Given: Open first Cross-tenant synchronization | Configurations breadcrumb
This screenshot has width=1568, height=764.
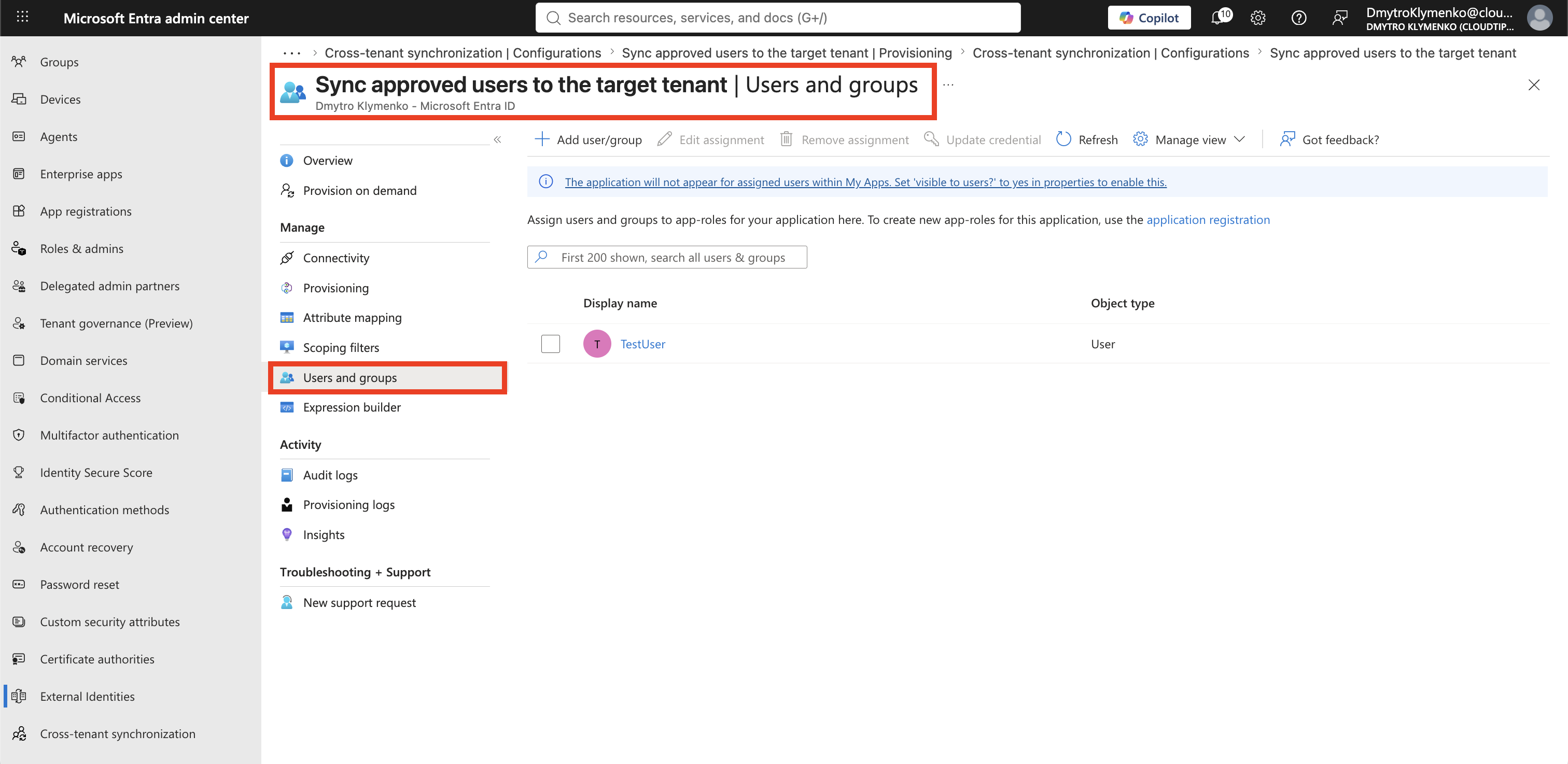Looking at the screenshot, I should coord(463,53).
